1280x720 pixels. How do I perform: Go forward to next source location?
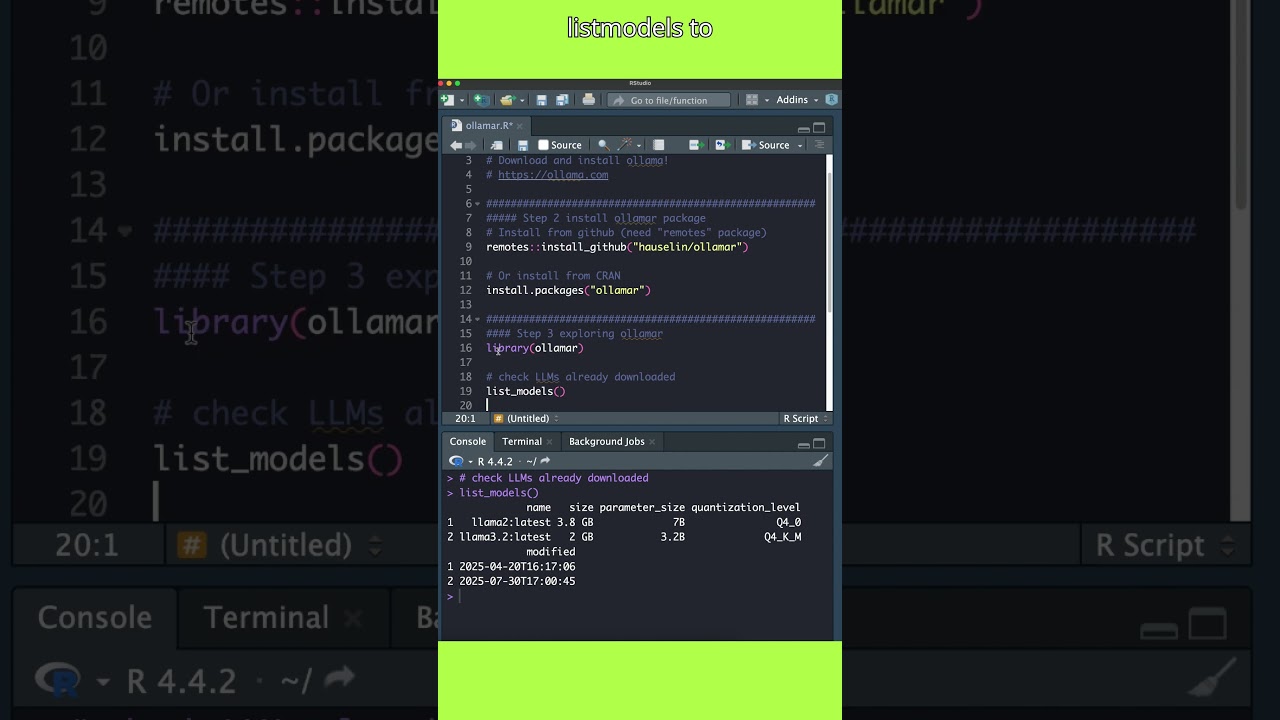471,145
